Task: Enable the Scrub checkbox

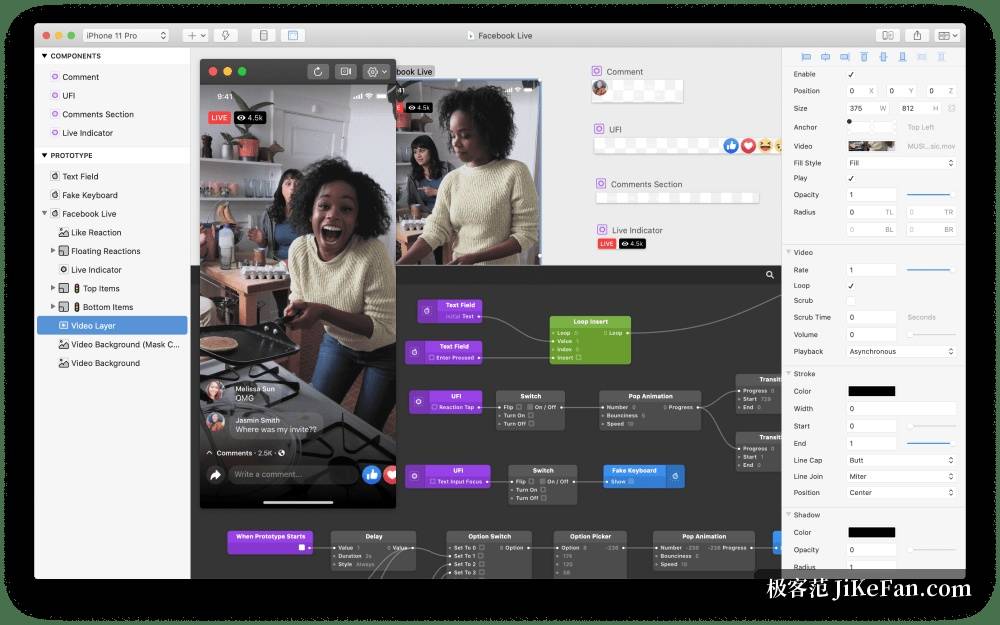Action: 851,300
